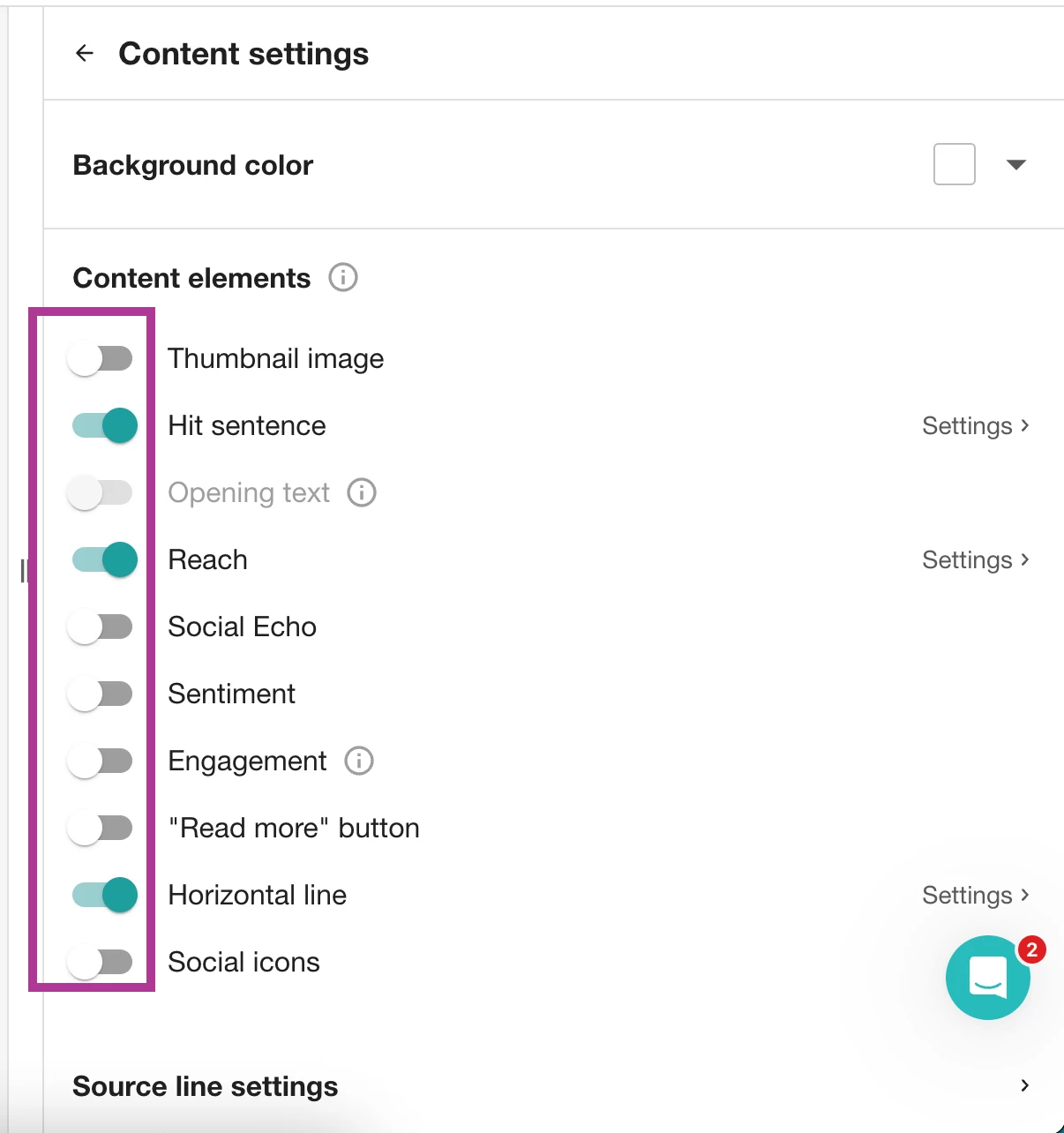Enable the Social icons toggle
The image size is (1064, 1133).
[101, 962]
